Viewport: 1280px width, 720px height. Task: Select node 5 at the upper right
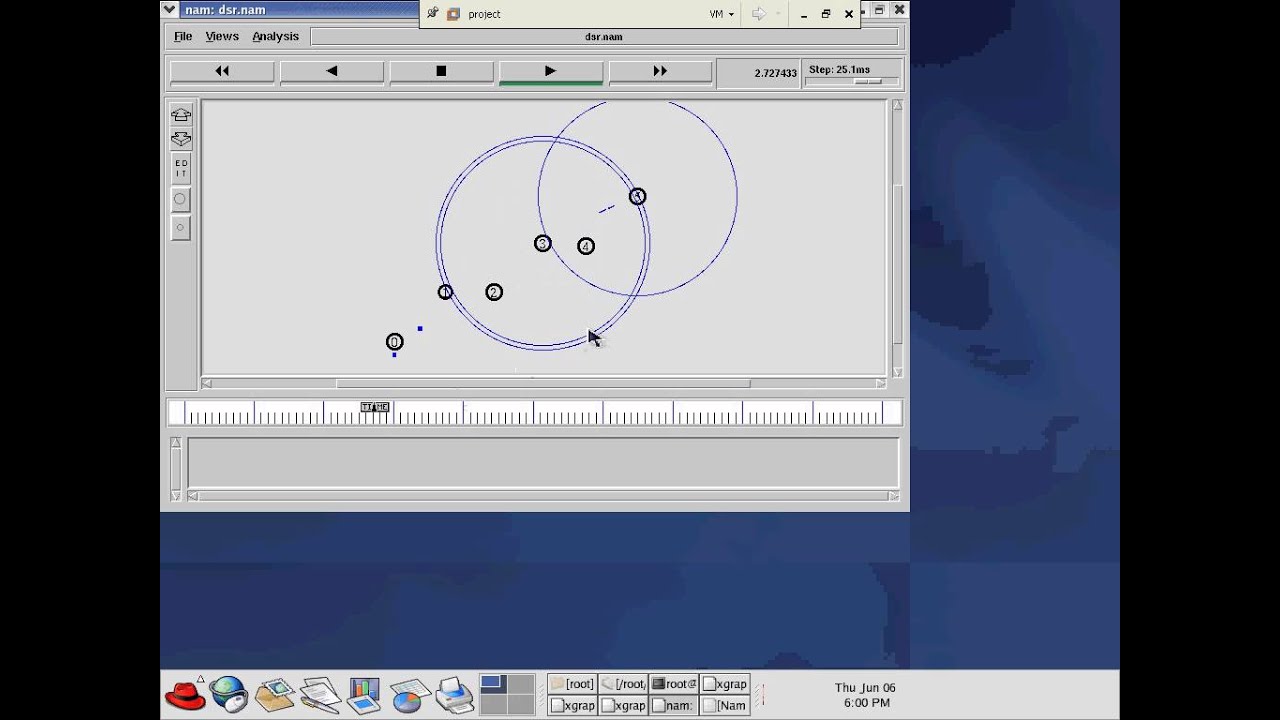(x=637, y=197)
